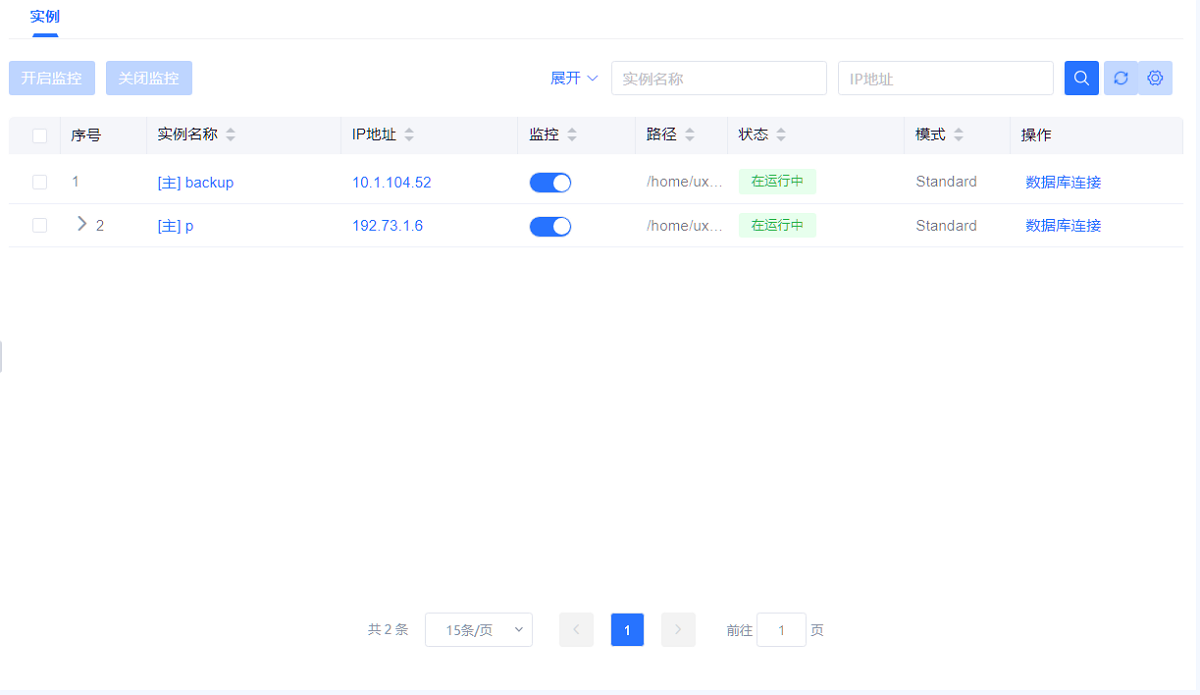Click sort icon beside 模式 header
Image resolution: width=1200 pixels, height=695 pixels.
(958, 135)
